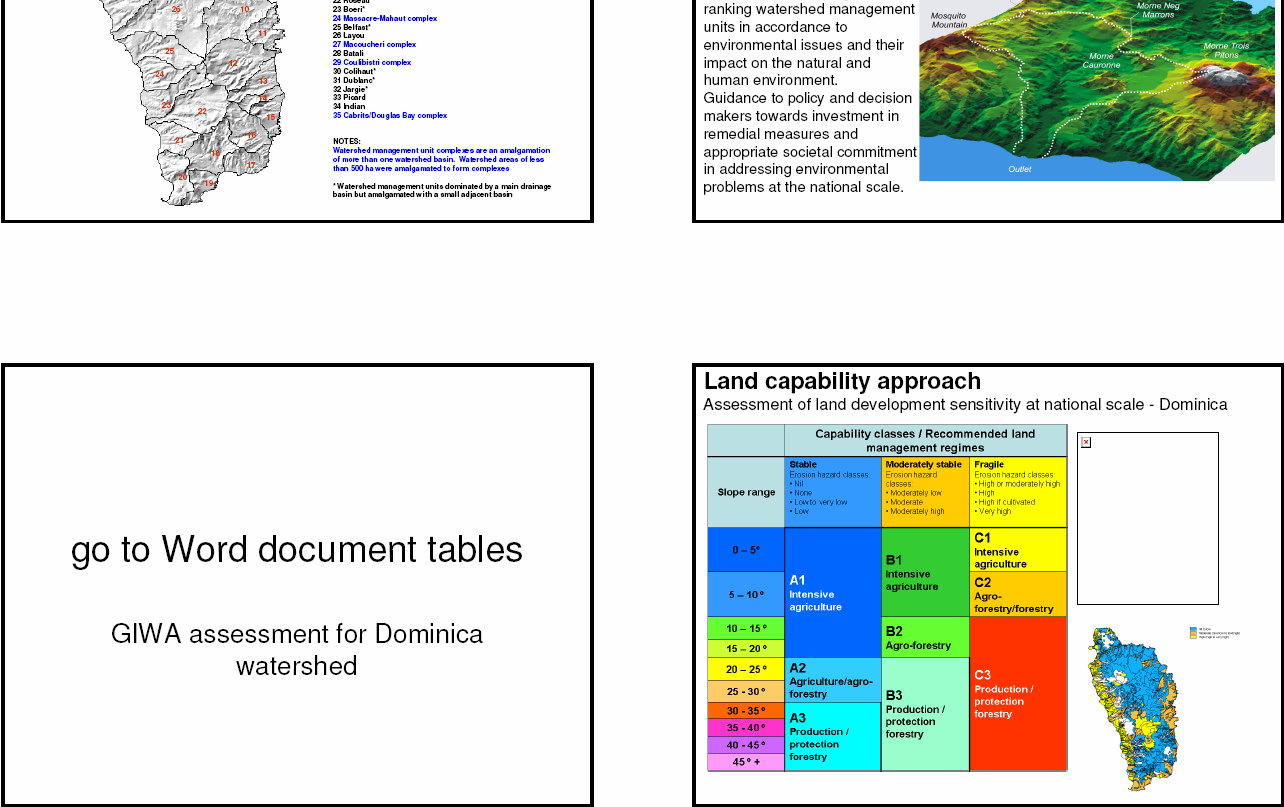Click the broken image red X icon
The height and width of the screenshot is (807, 1284).
coord(1086,442)
